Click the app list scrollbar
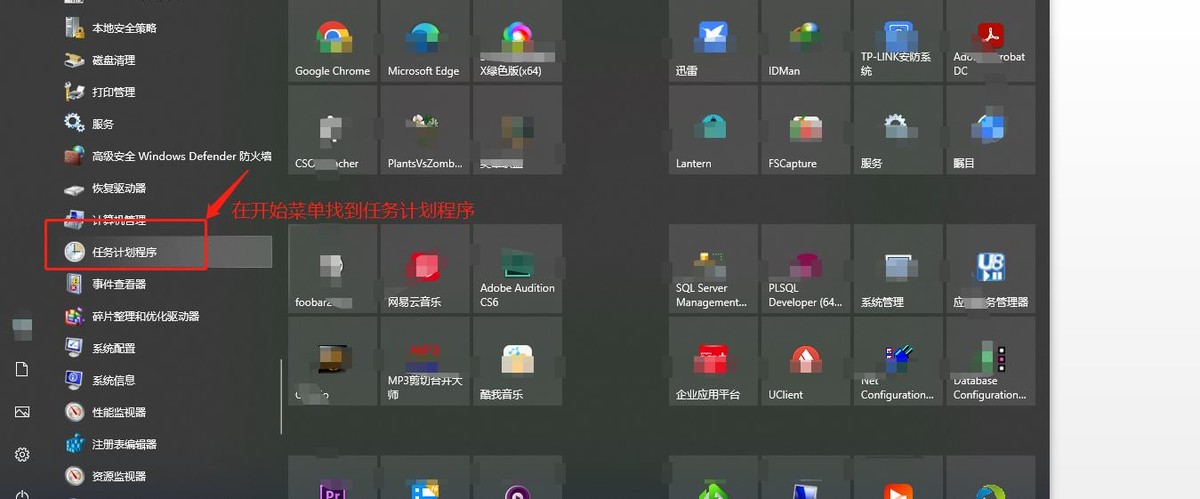The height and width of the screenshot is (499, 1200). click(x=281, y=397)
